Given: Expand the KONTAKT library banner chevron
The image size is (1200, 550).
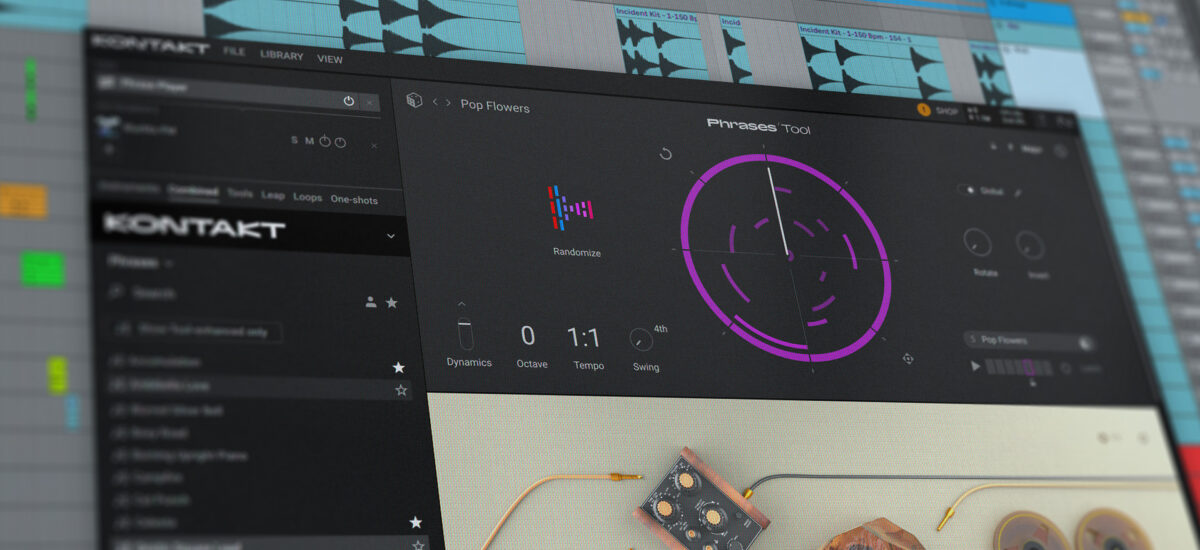Looking at the screenshot, I should [x=390, y=237].
